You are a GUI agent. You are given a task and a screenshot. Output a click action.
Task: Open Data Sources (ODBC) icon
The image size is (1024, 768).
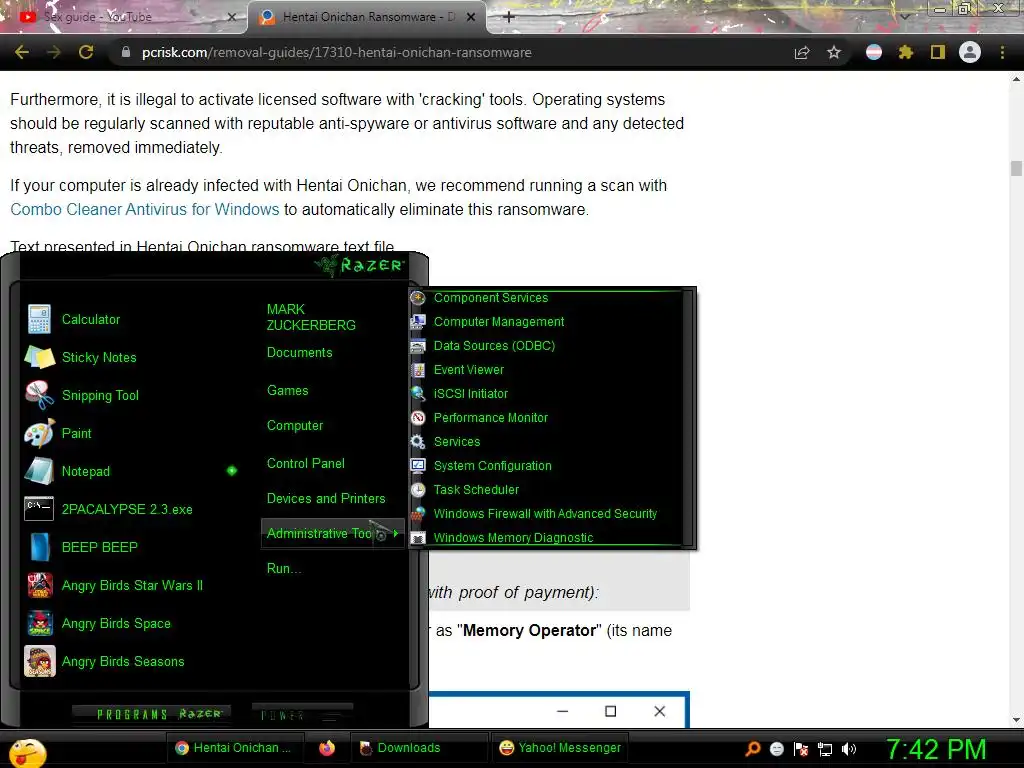418,346
